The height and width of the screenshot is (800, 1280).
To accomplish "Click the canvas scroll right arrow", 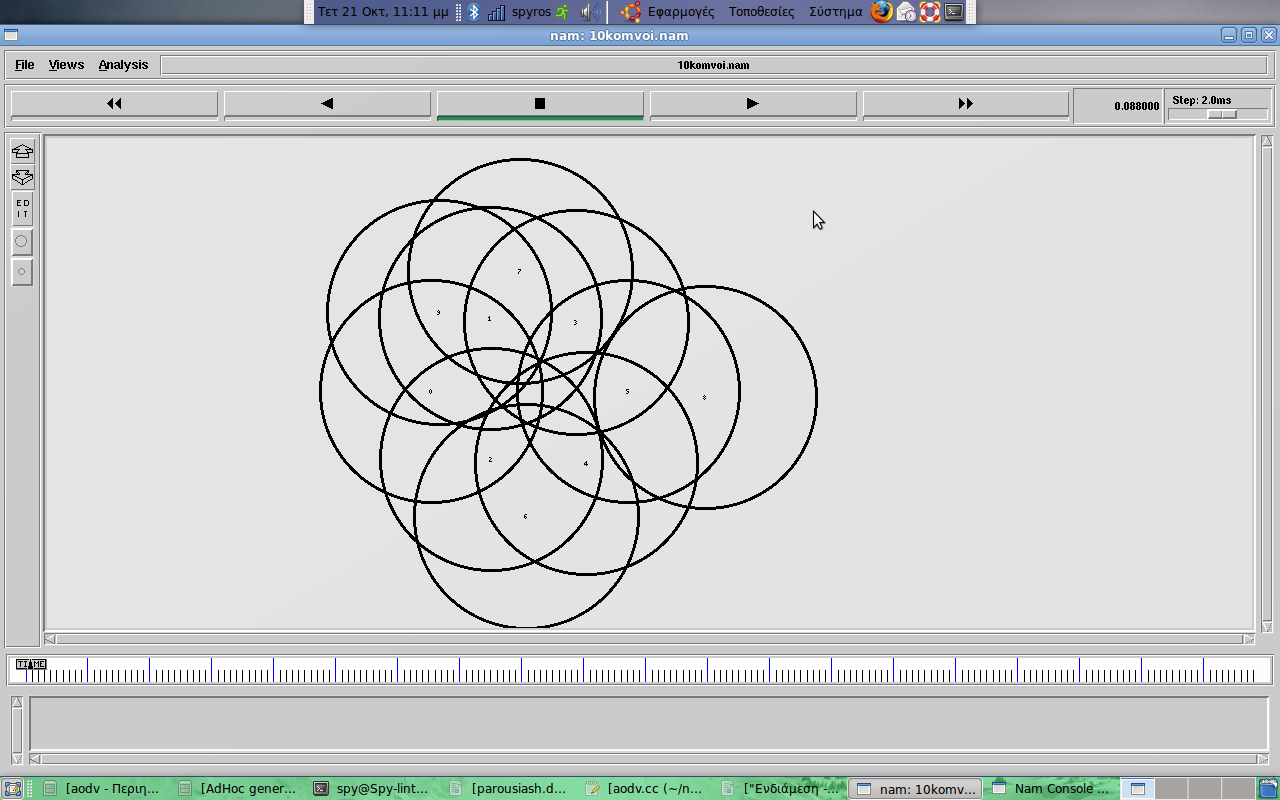I will pos(1248,639).
